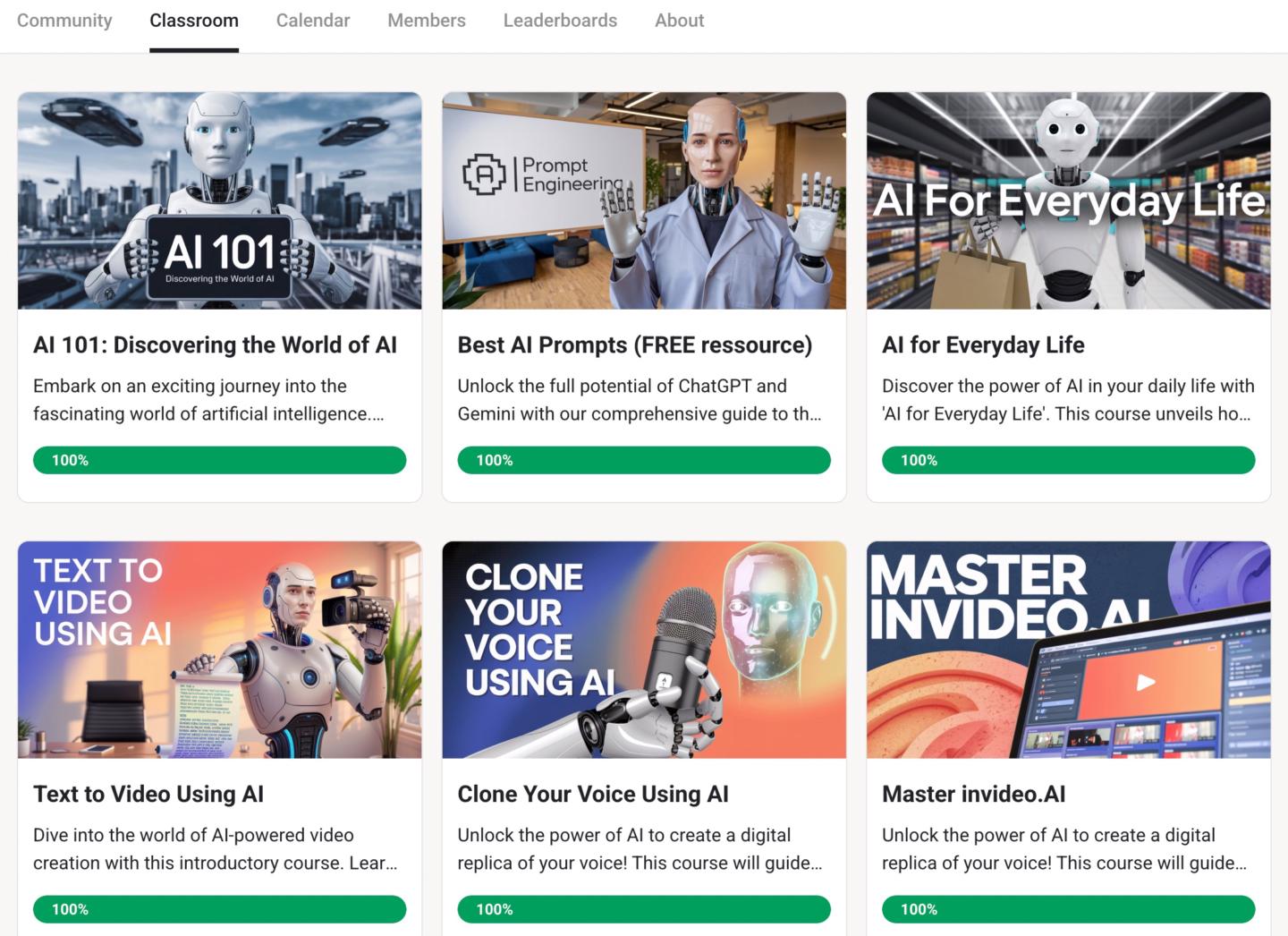
Task: Go to the Members tab
Action: (x=427, y=21)
